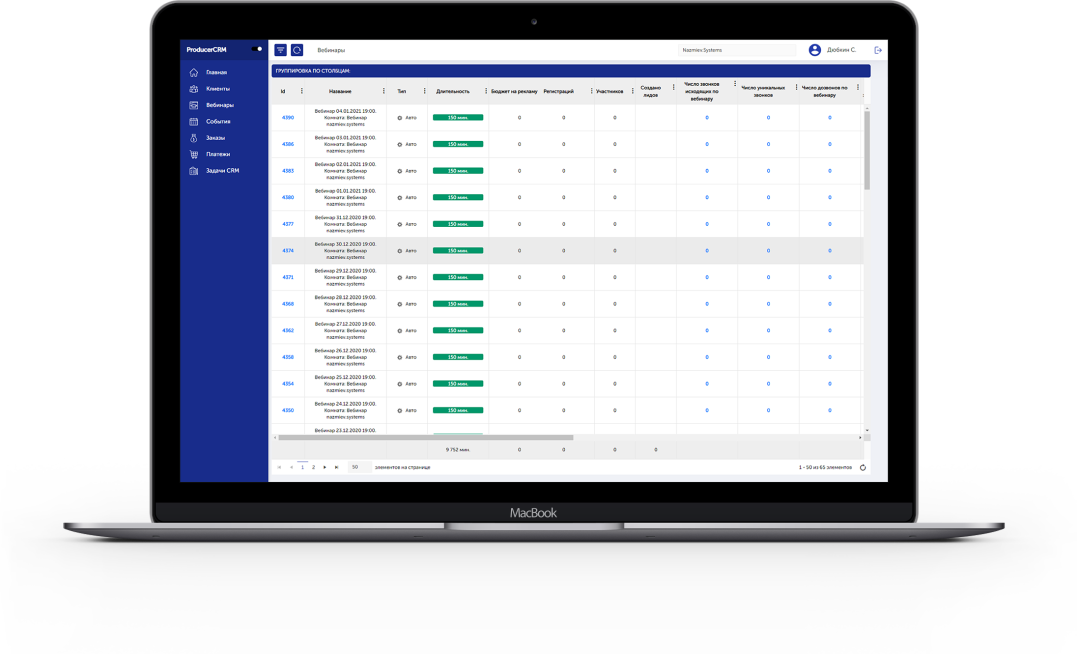Click the user name Дюбкин С.

[x=841, y=50]
